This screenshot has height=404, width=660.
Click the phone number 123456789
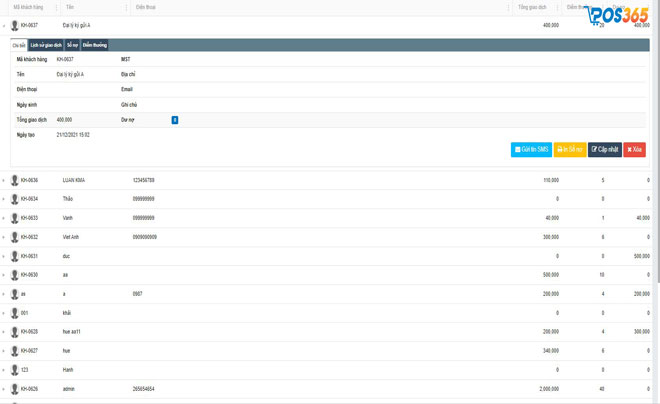[x=144, y=180]
